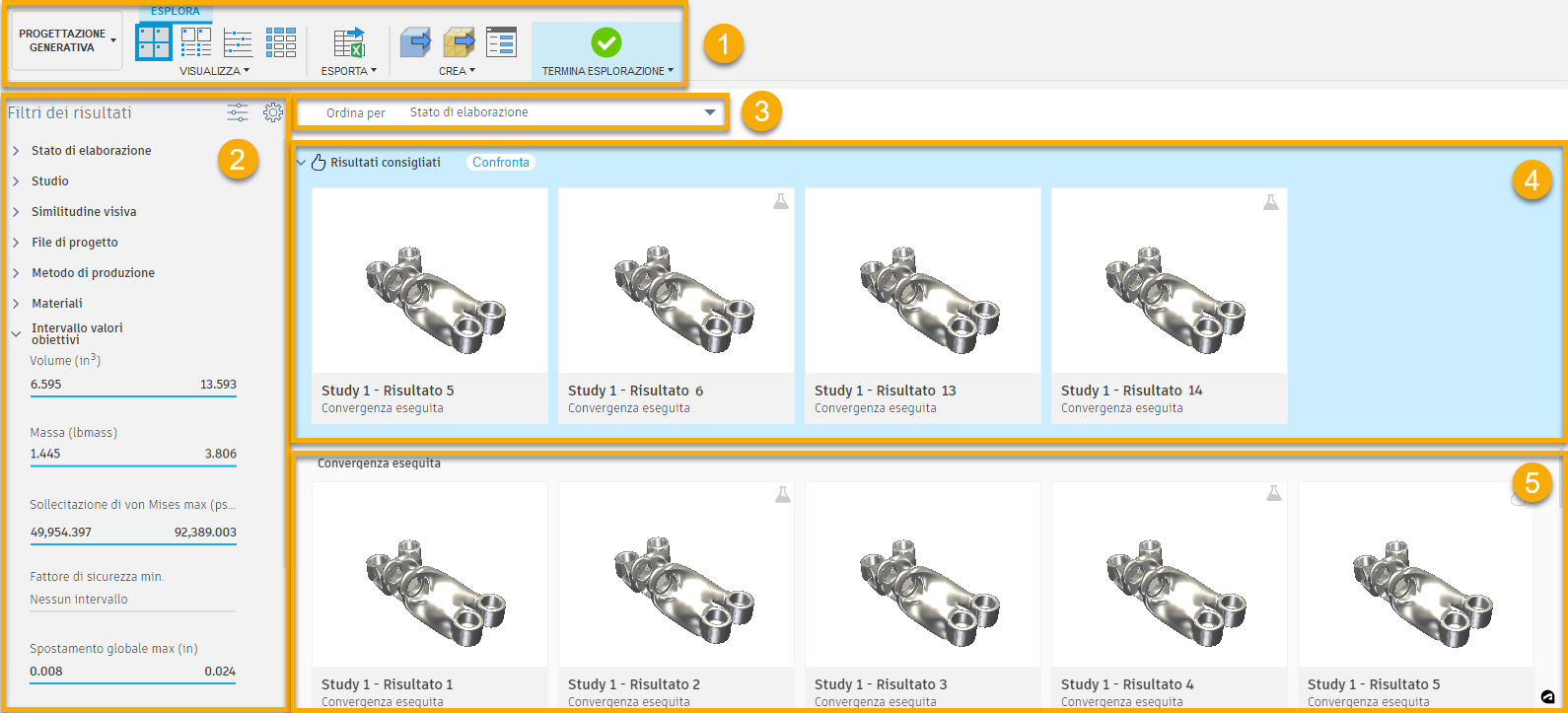The width and height of the screenshot is (1568, 713).
Task: Click displacement minimum value 0.008
Action: tap(46, 672)
